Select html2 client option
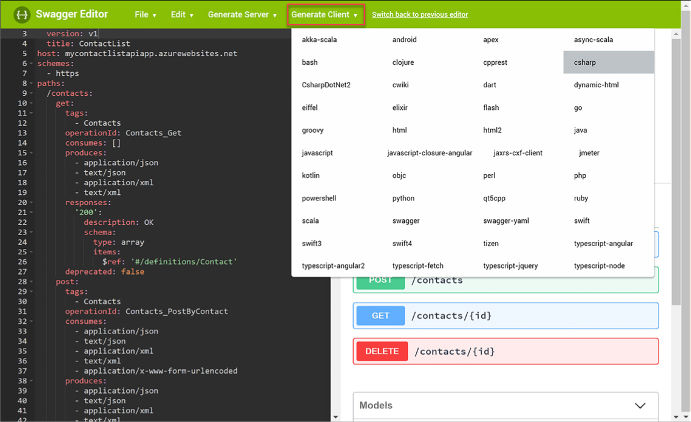The image size is (691, 422). click(492, 130)
